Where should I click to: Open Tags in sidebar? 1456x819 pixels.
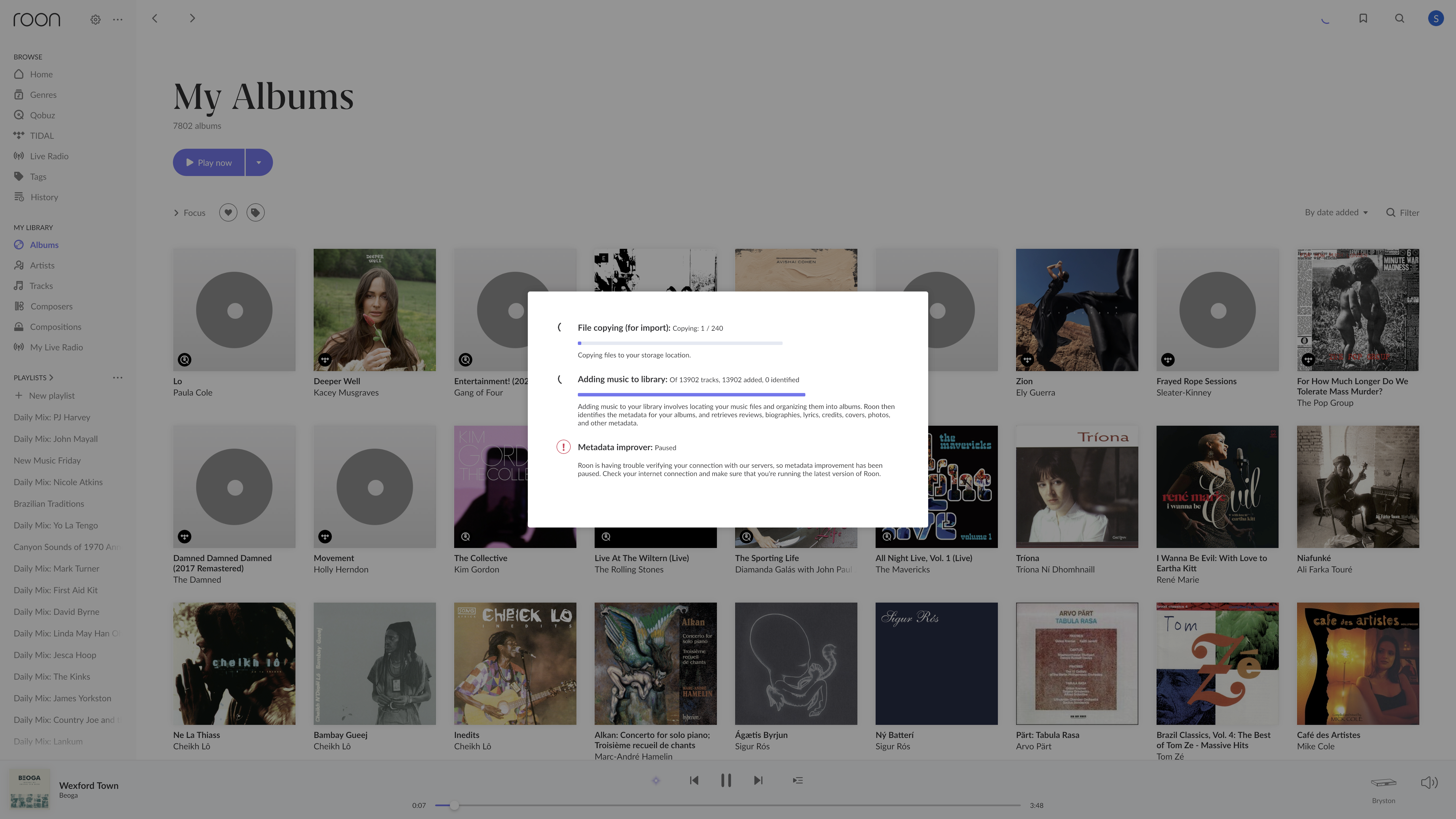(30, 176)
